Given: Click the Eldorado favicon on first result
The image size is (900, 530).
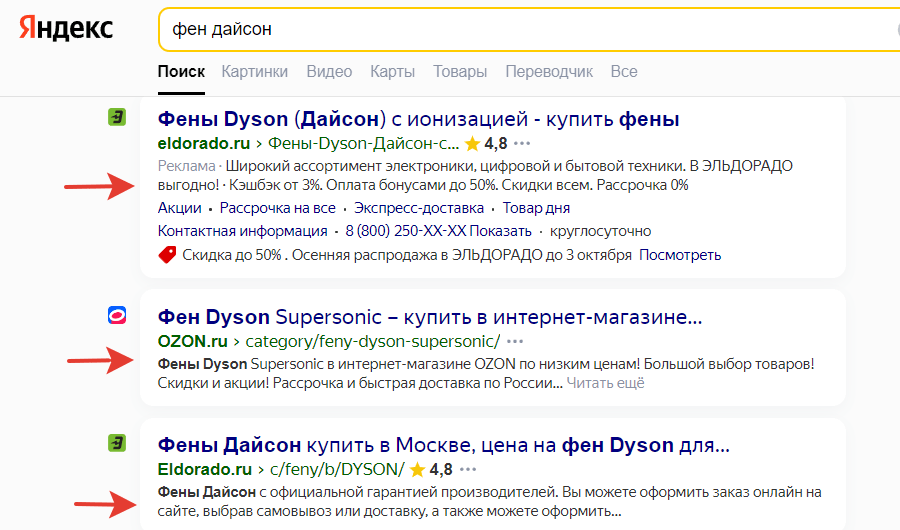Looking at the screenshot, I should point(117,117).
